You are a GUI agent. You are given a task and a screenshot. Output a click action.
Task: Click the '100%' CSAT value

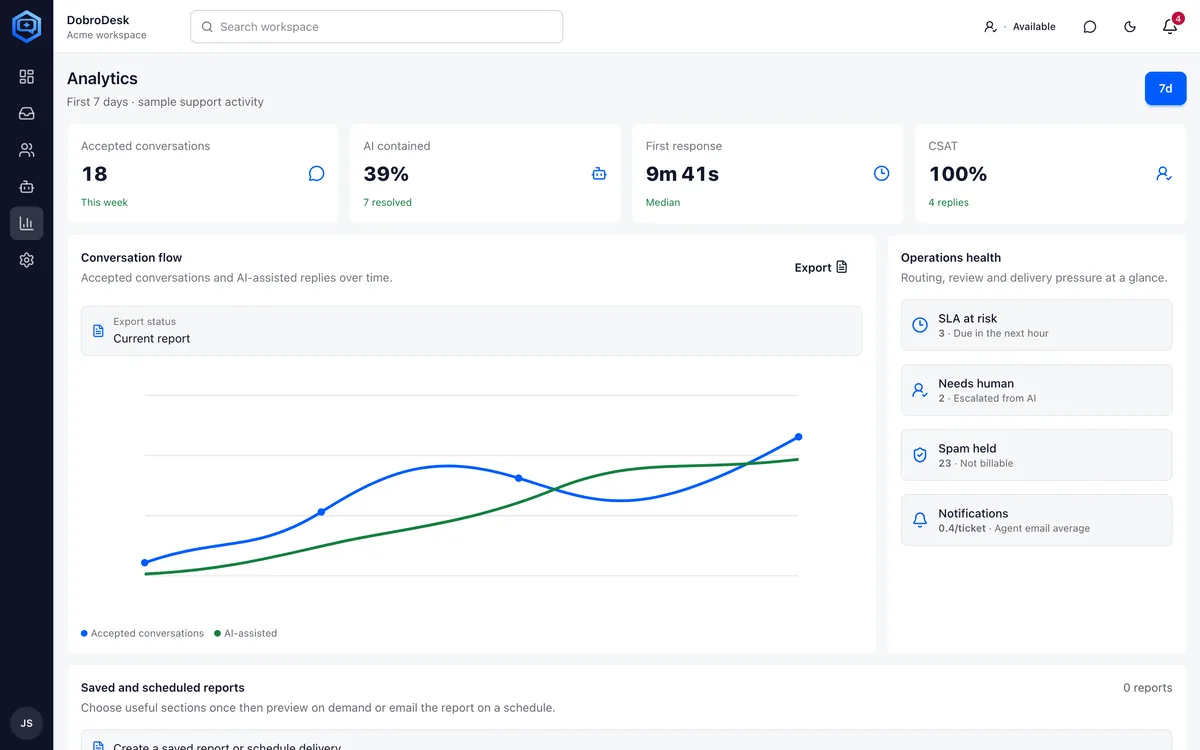[x=958, y=174]
